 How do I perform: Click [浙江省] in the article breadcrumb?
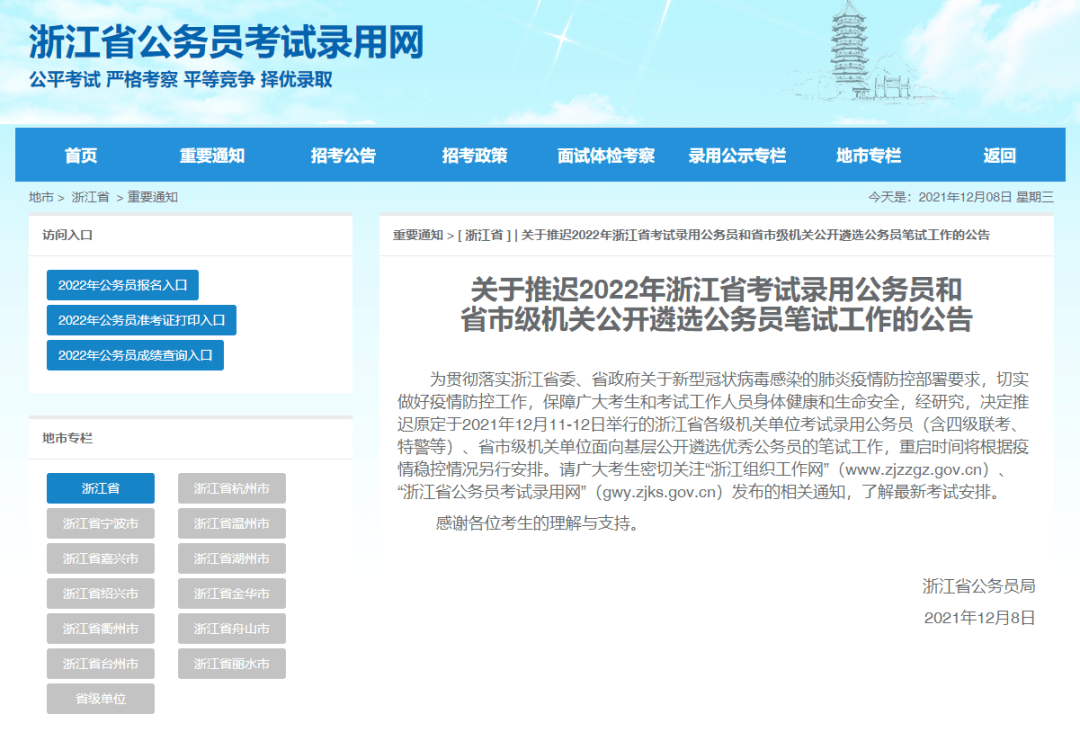click(x=484, y=236)
